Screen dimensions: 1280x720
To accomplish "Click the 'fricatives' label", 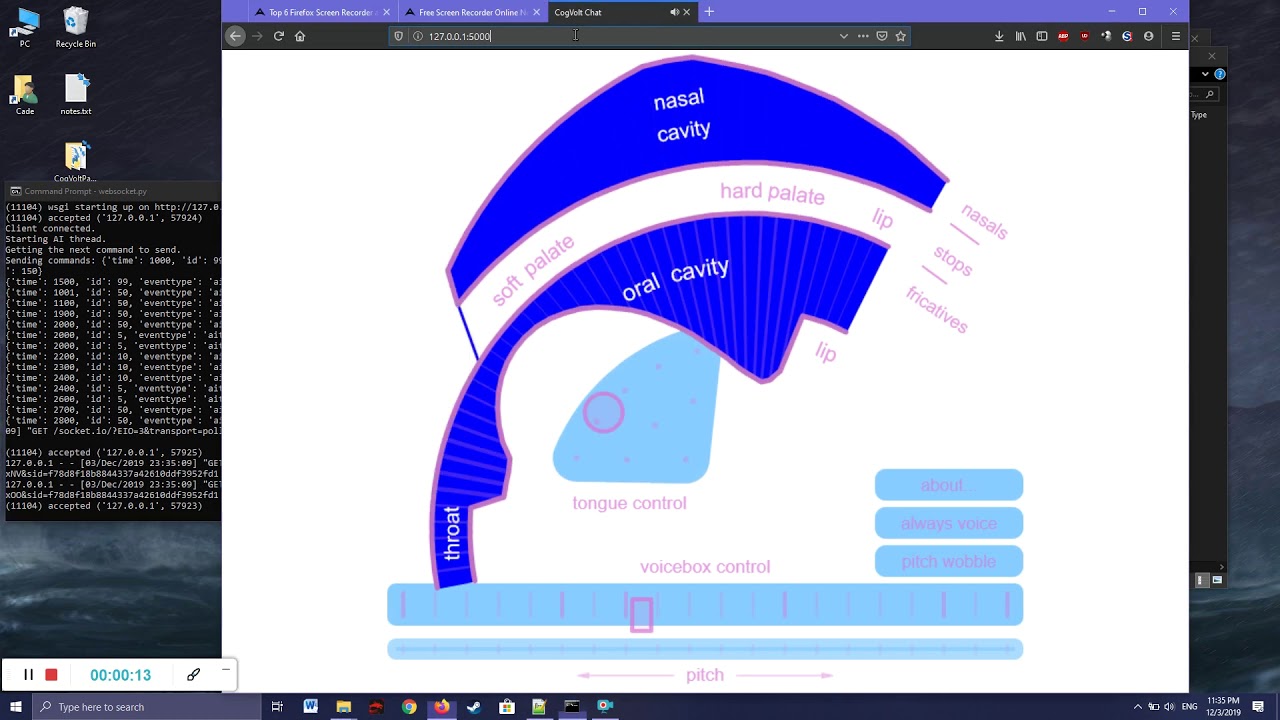I will pos(937,310).
